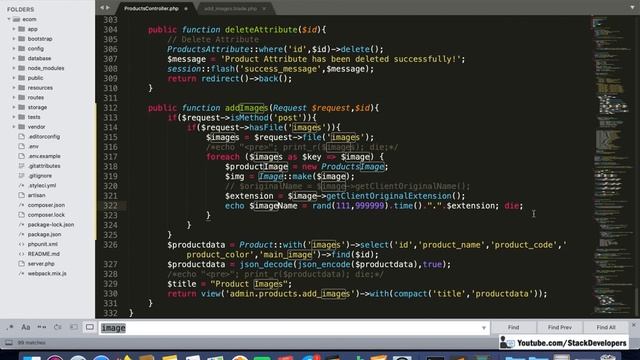Click the FOLDERS sidebar heading
Screen dimensions: 640x360
click(20, 9)
